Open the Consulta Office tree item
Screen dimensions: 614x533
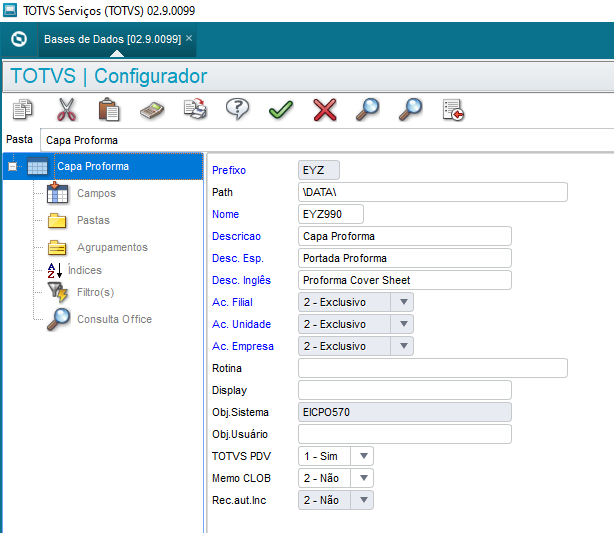[114, 319]
